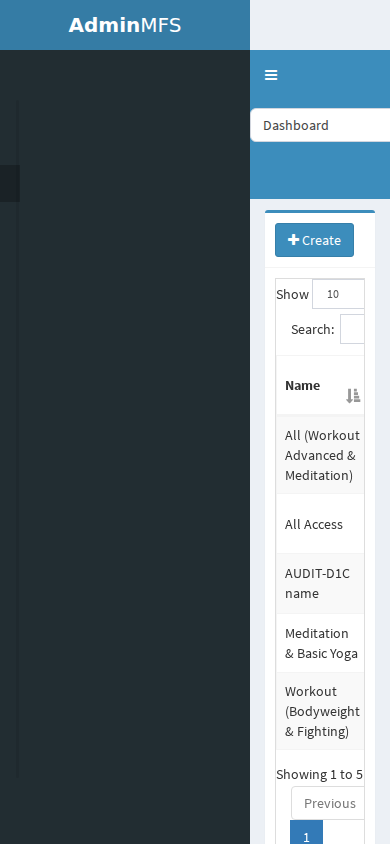Image resolution: width=390 pixels, height=844 pixels.
Task: Select the Meditation & Basic Yoga row
Action: coord(320,643)
